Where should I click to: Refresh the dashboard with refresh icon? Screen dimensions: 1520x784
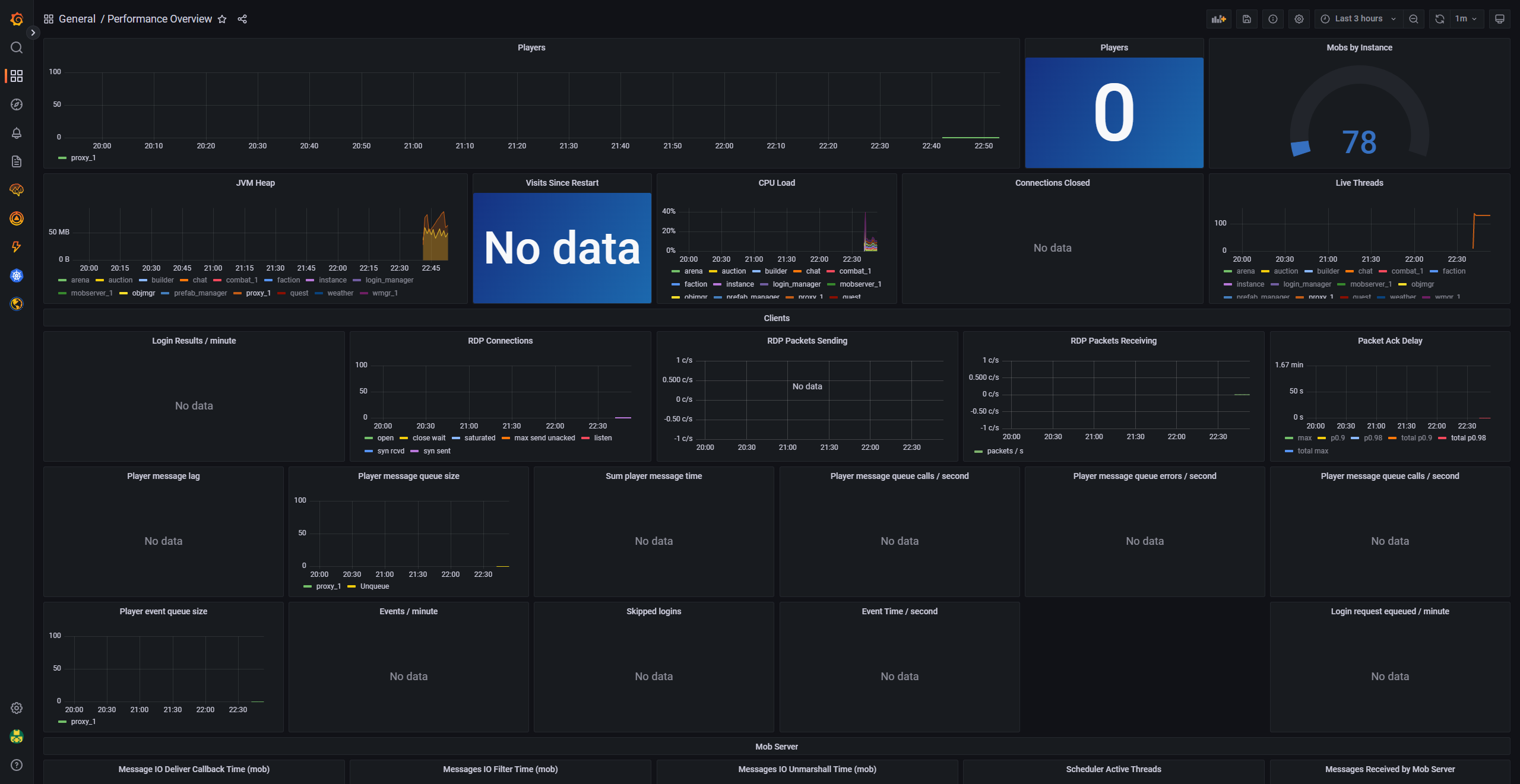(x=1440, y=19)
